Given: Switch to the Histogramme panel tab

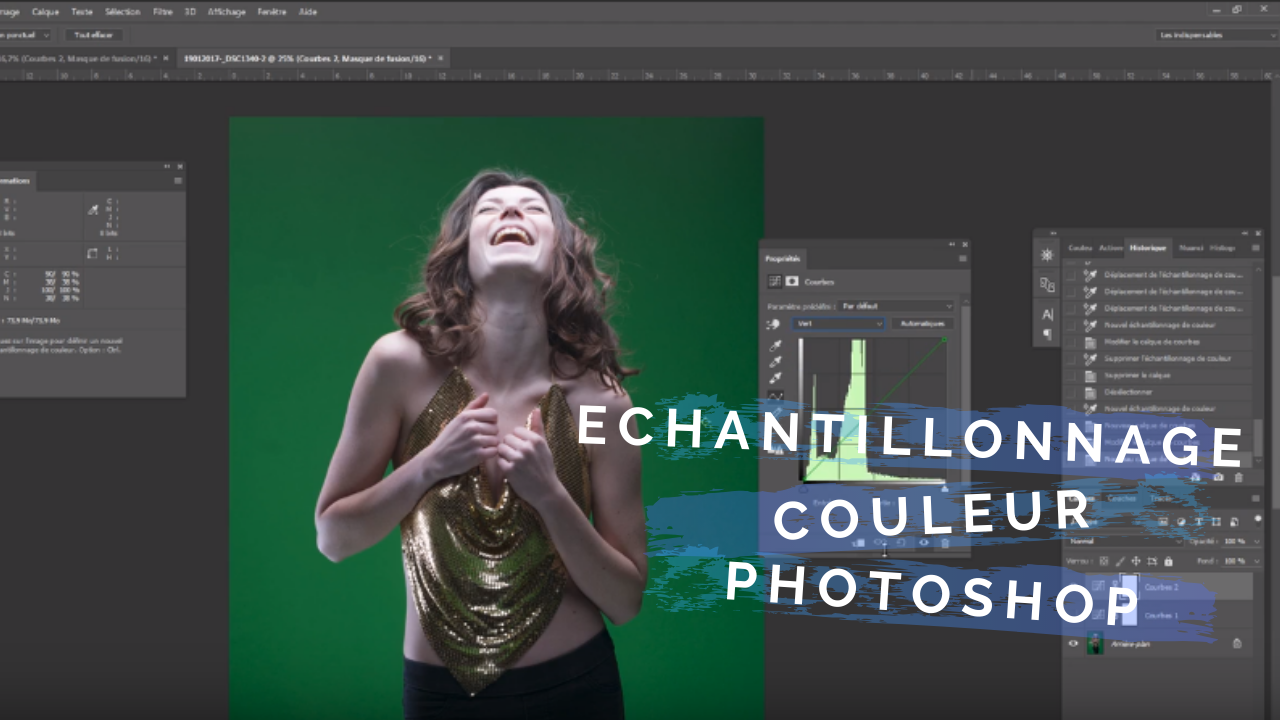Looking at the screenshot, I should click(x=1222, y=247).
